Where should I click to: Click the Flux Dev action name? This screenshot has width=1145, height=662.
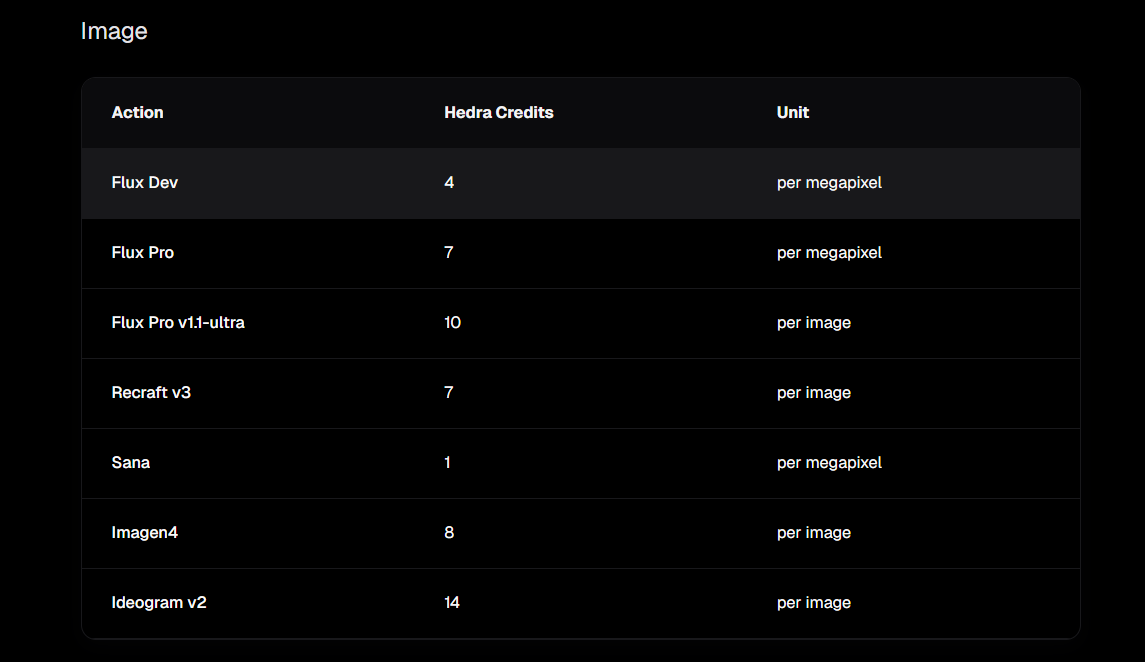click(145, 183)
